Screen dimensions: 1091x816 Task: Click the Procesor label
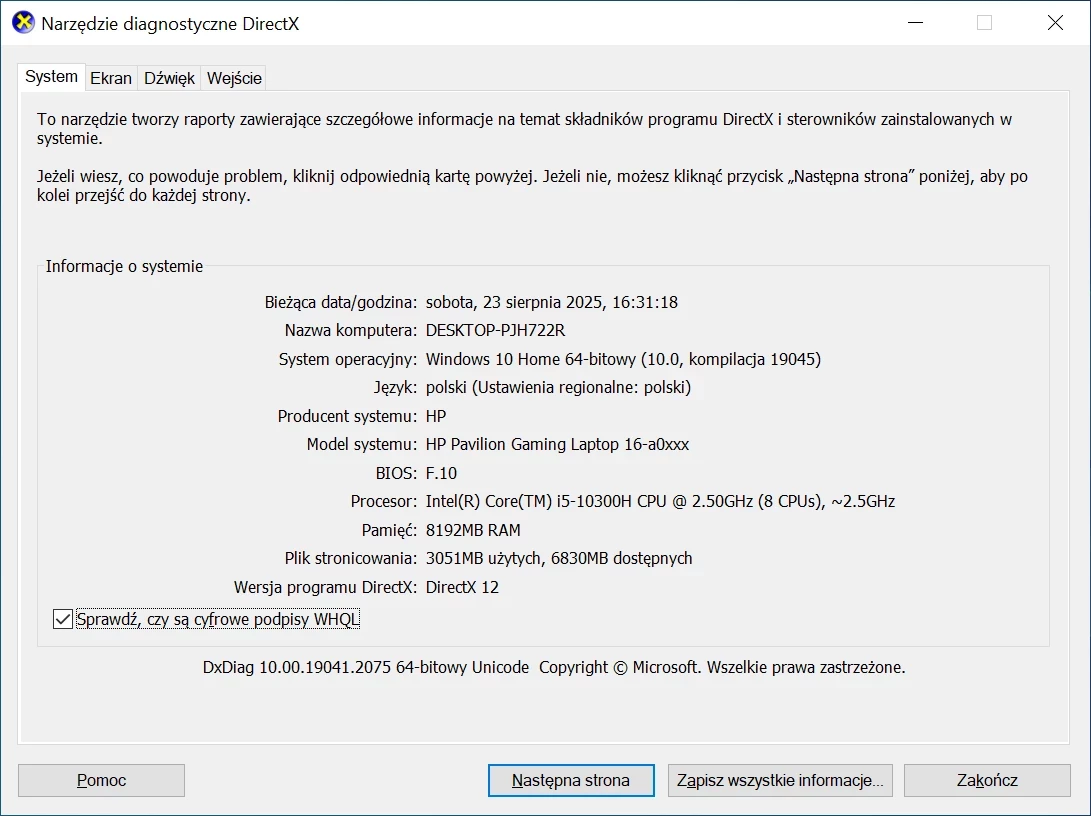[x=384, y=502]
